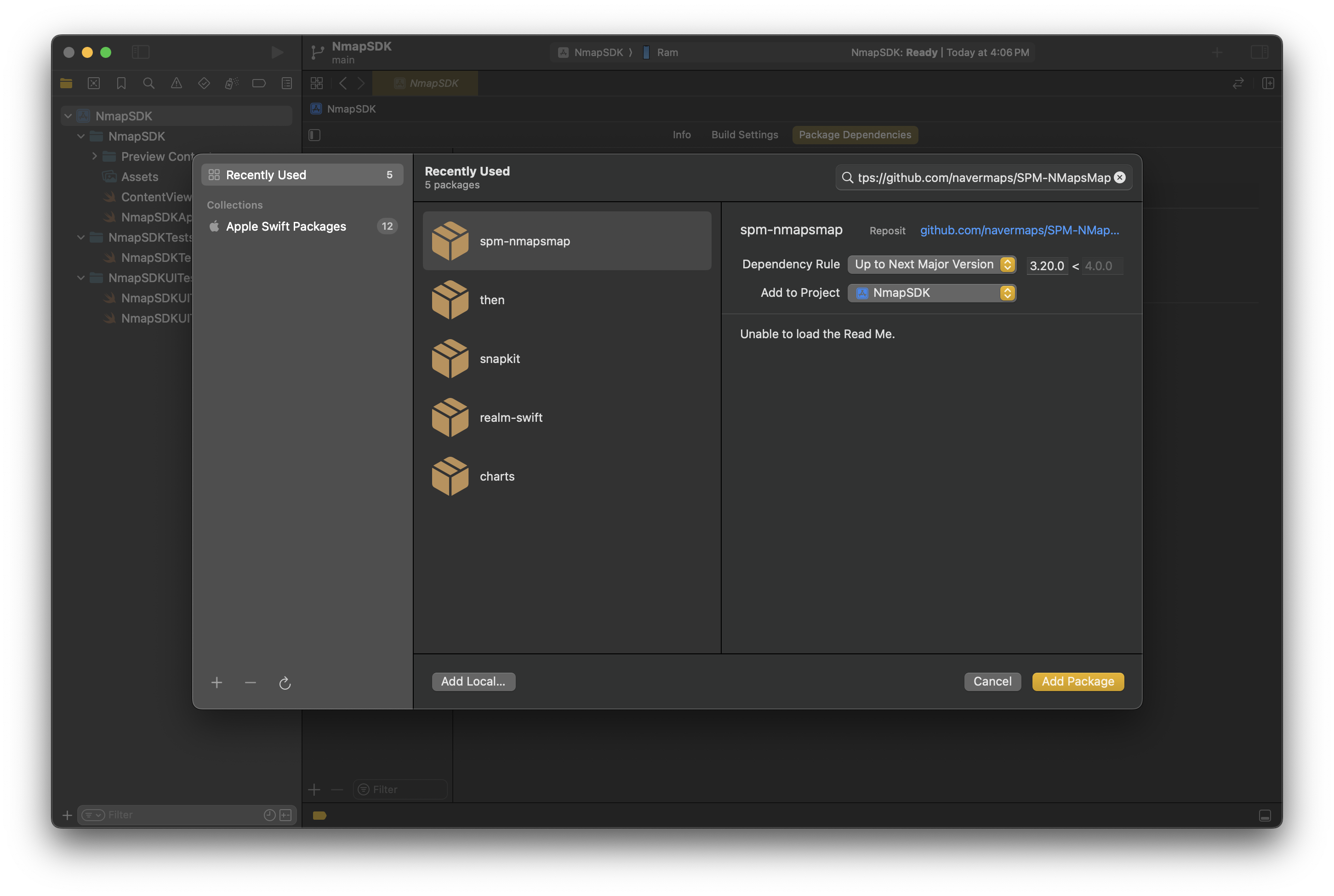
Task: Click the NmapSDK breadcrumb in jump bar
Action: tap(343, 109)
